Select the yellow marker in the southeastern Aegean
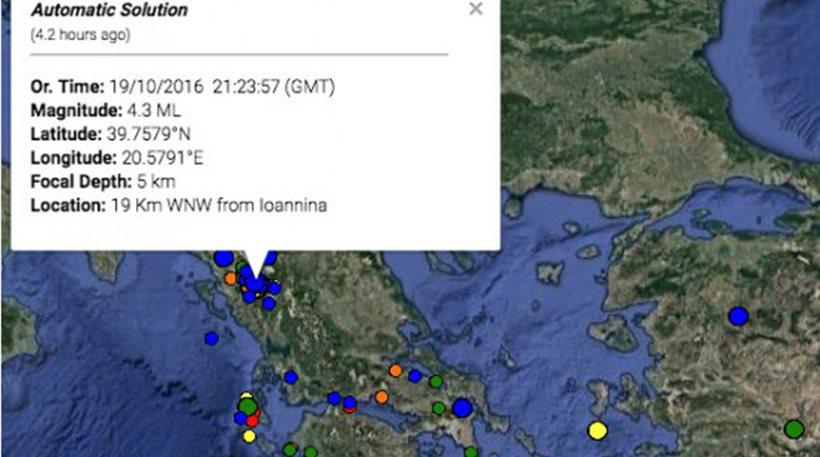This screenshot has height=457, width=820. coord(597,431)
